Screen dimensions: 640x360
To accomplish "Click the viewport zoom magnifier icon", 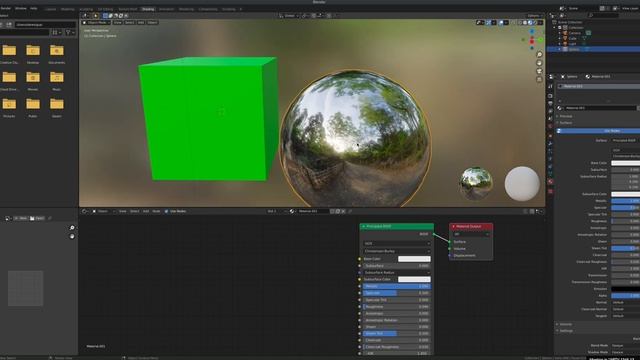I will pyautogui.click(x=539, y=55).
